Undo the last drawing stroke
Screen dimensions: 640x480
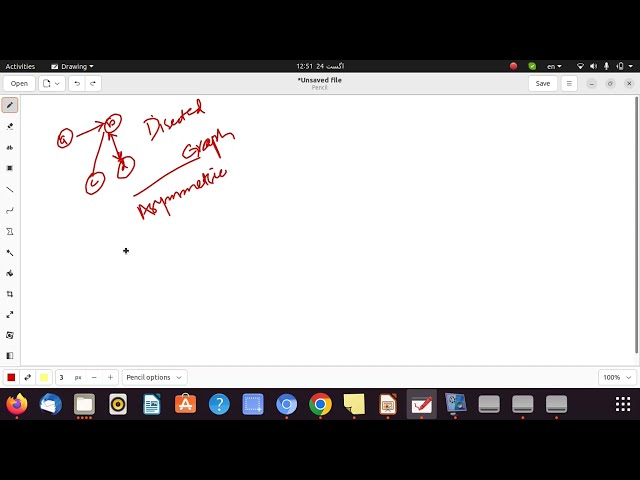coord(77,83)
